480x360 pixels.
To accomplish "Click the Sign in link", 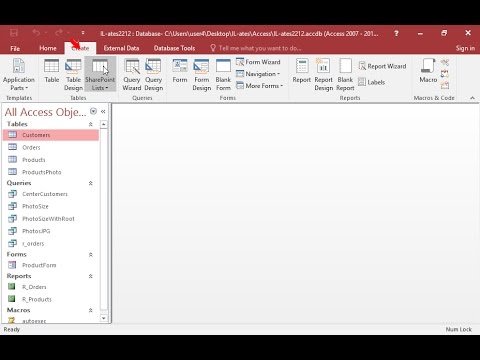I will pos(465,48).
